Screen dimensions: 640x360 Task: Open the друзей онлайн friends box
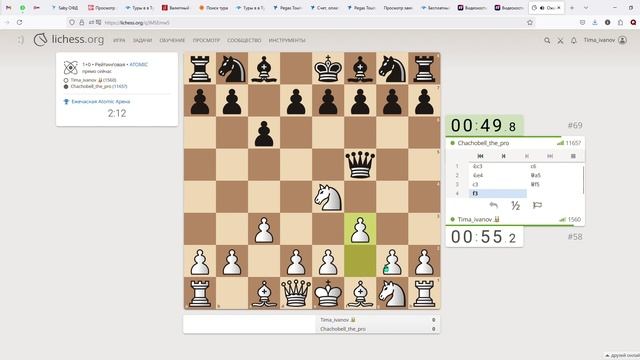coord(622,356)
